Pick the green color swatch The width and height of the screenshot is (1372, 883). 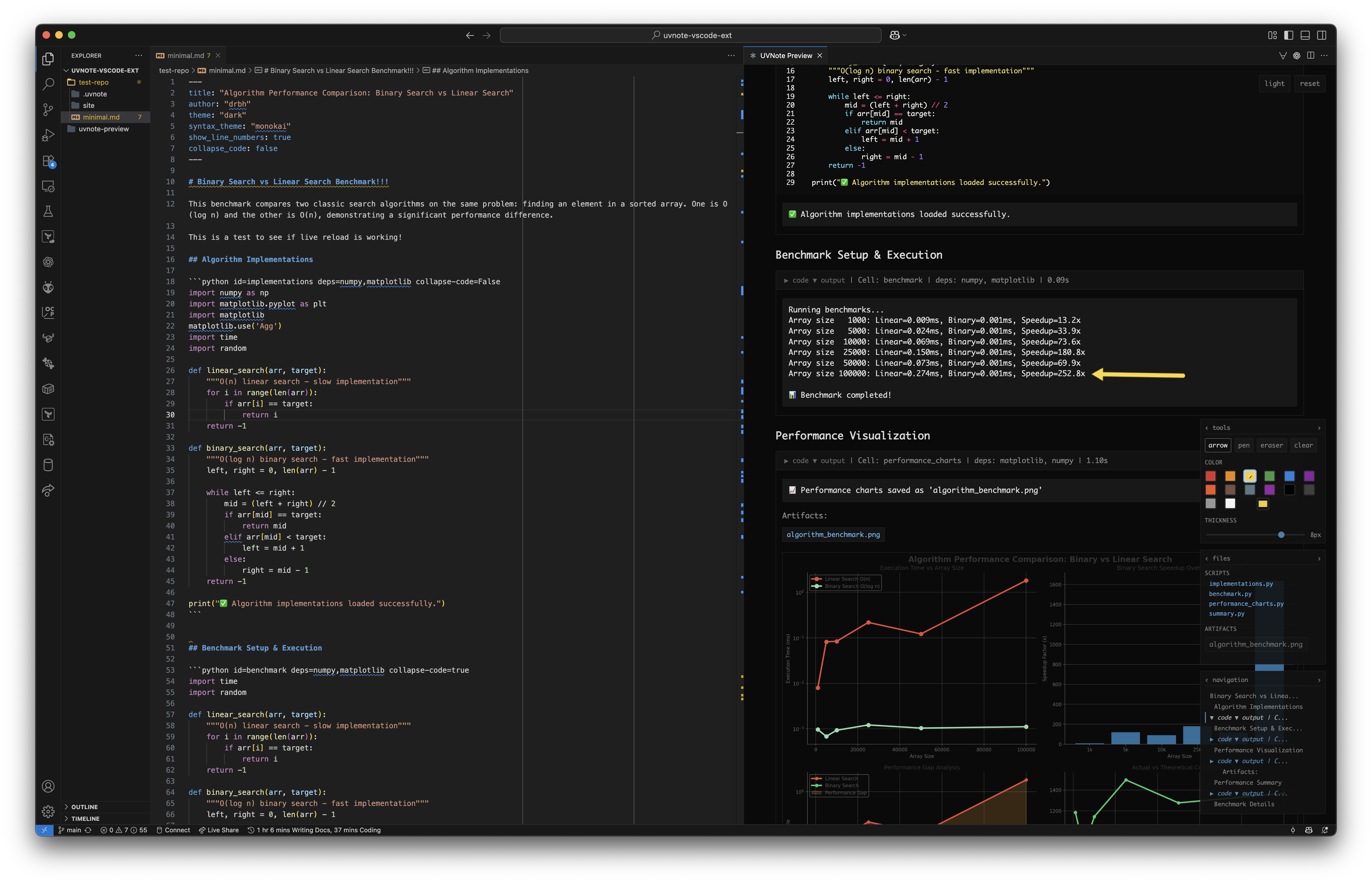(x=1269, y=476)
